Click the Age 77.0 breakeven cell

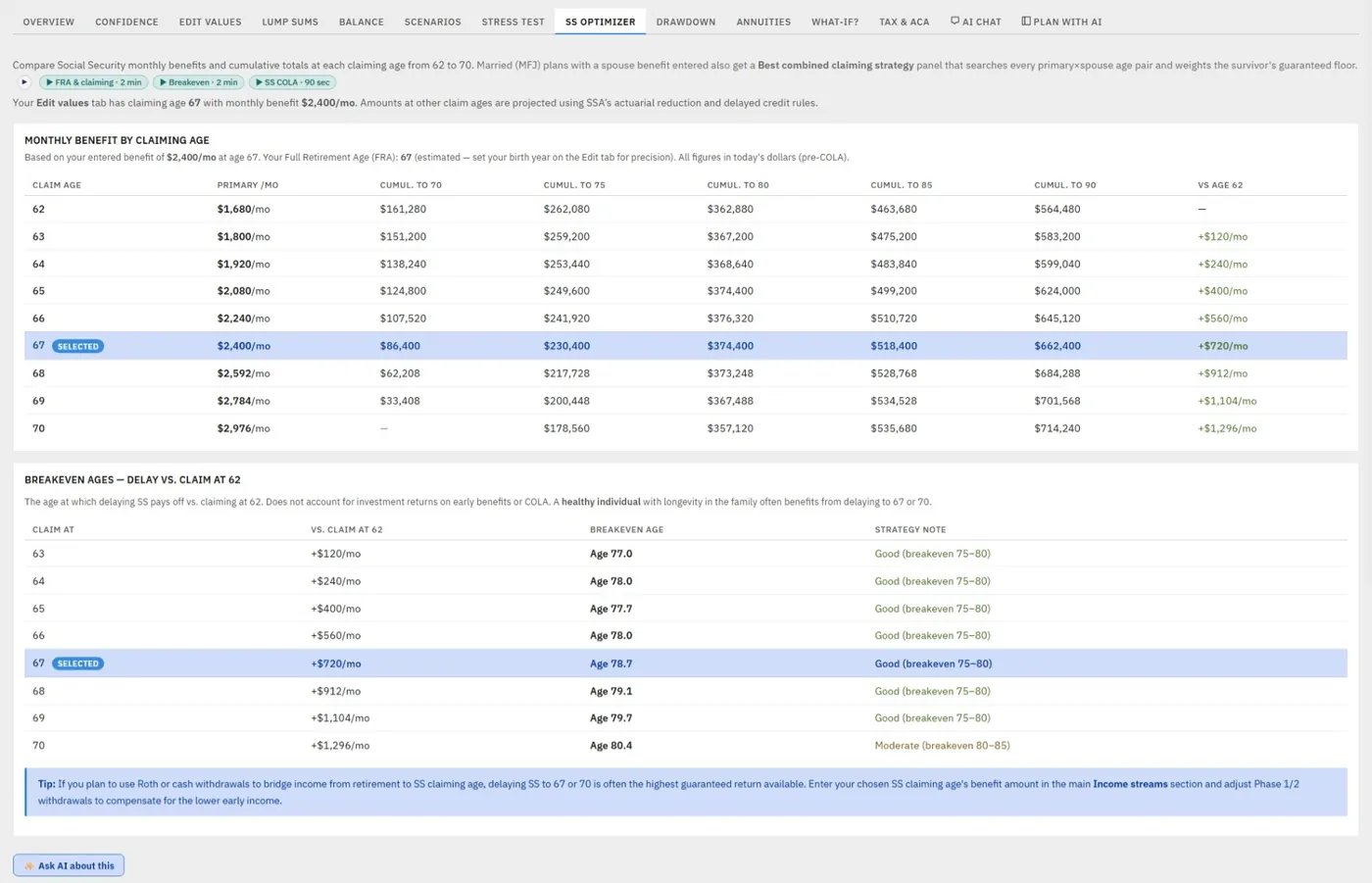coord(611,554)
